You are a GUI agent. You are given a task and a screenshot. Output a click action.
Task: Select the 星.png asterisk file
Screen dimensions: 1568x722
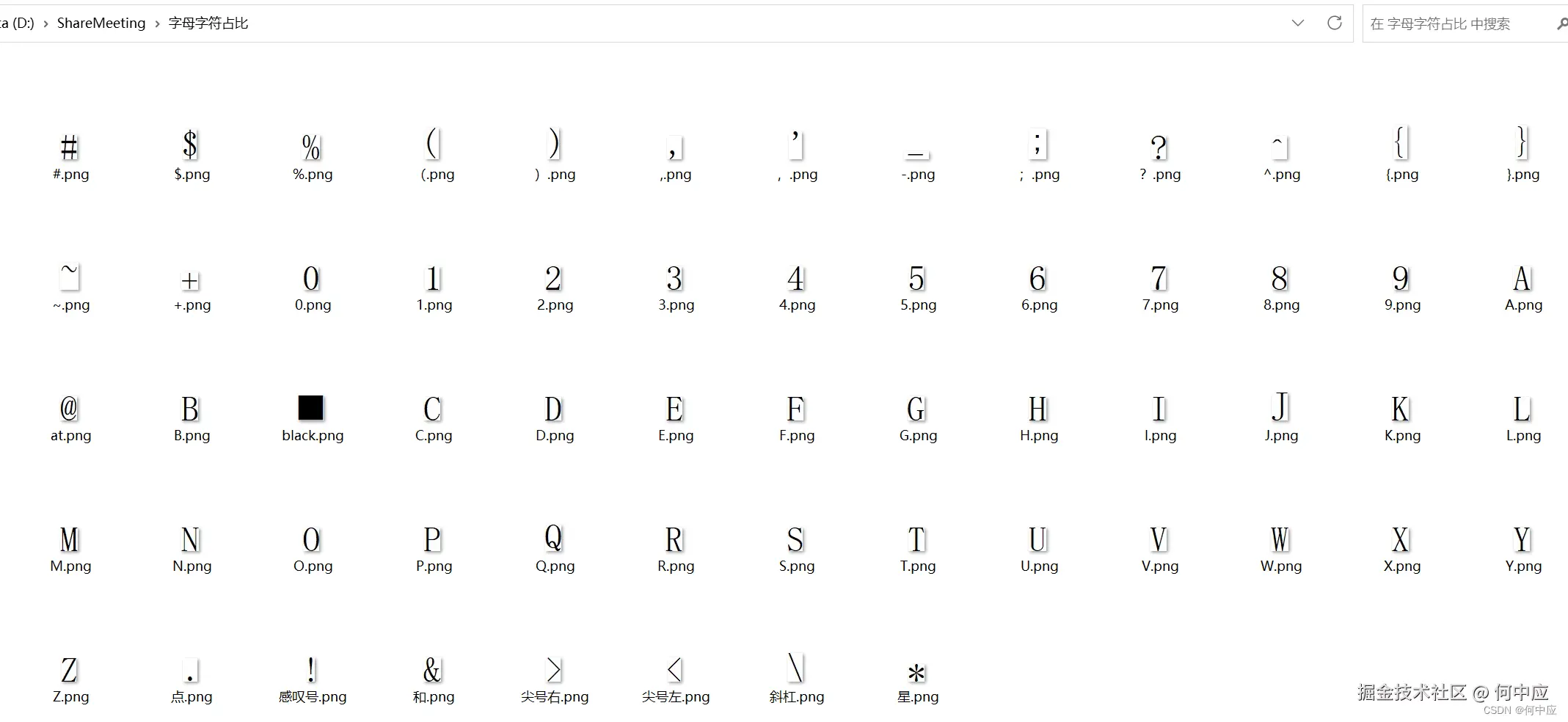[916, 672]
